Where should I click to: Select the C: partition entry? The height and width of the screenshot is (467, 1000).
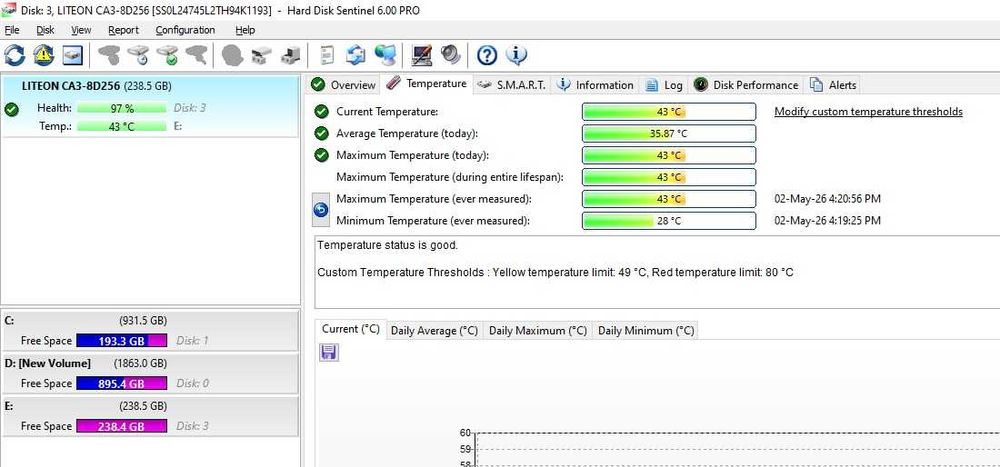pyautogui.click(x=150, y=330)
